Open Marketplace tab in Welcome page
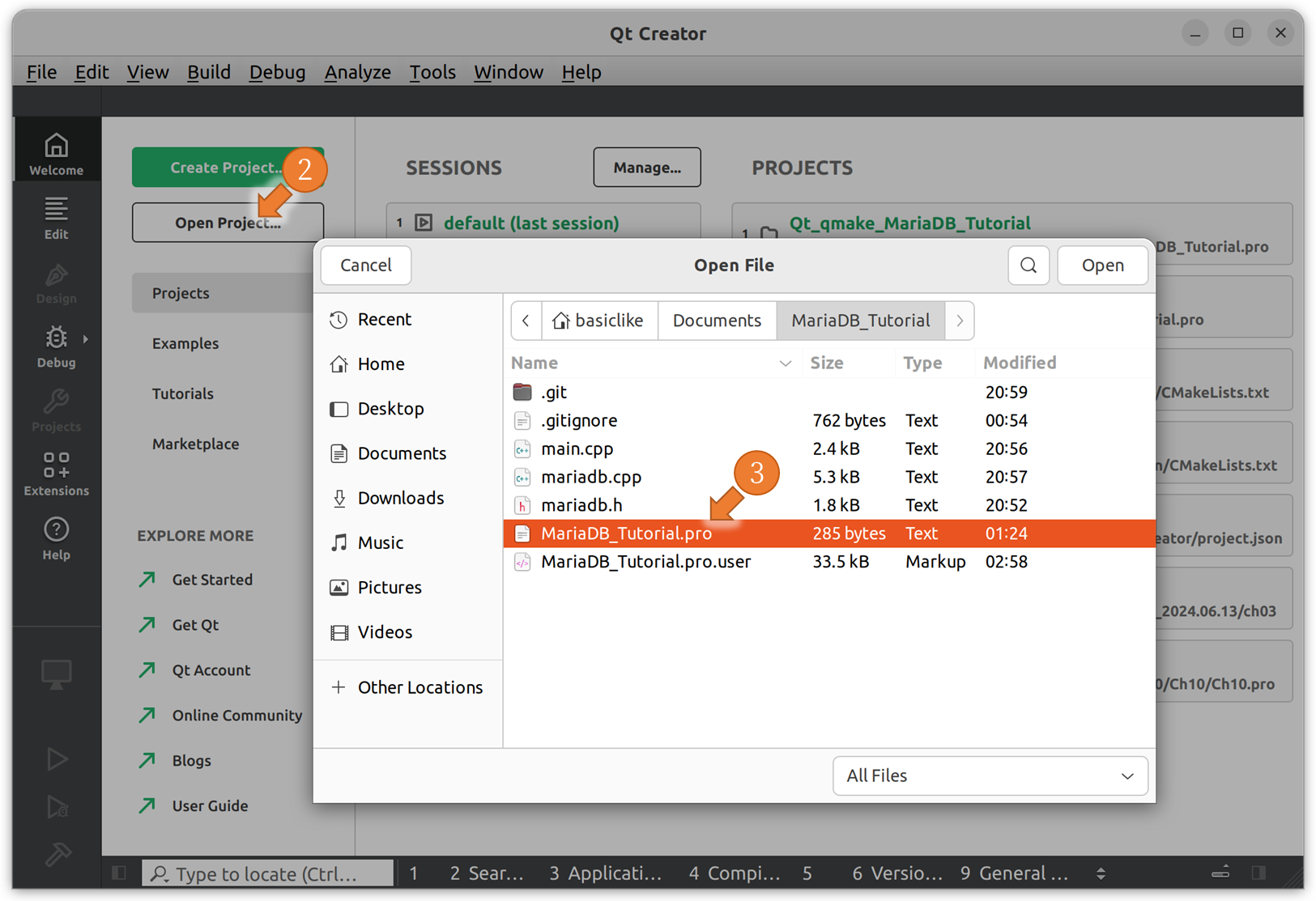The width and height of the screenshot is (1316, 901). 196,444
